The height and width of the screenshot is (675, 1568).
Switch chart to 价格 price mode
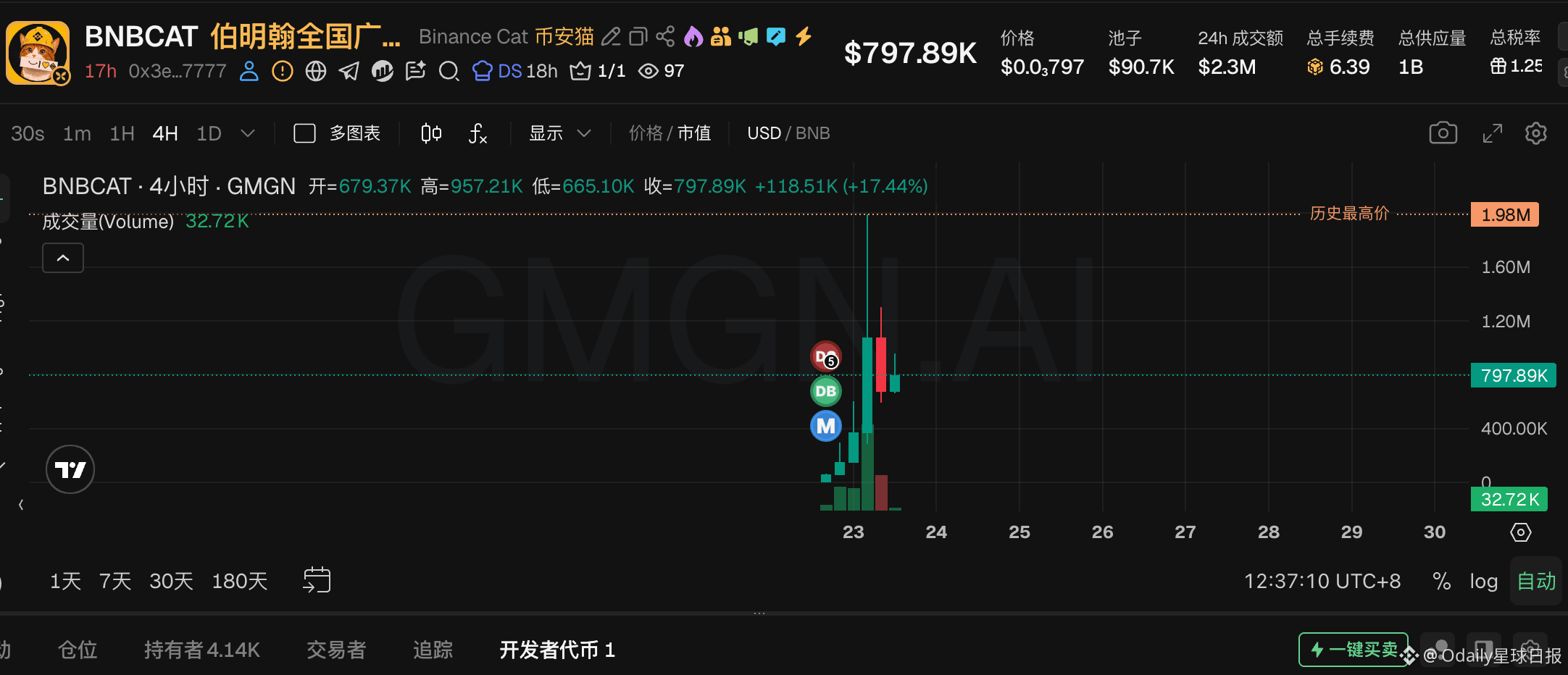646,133
